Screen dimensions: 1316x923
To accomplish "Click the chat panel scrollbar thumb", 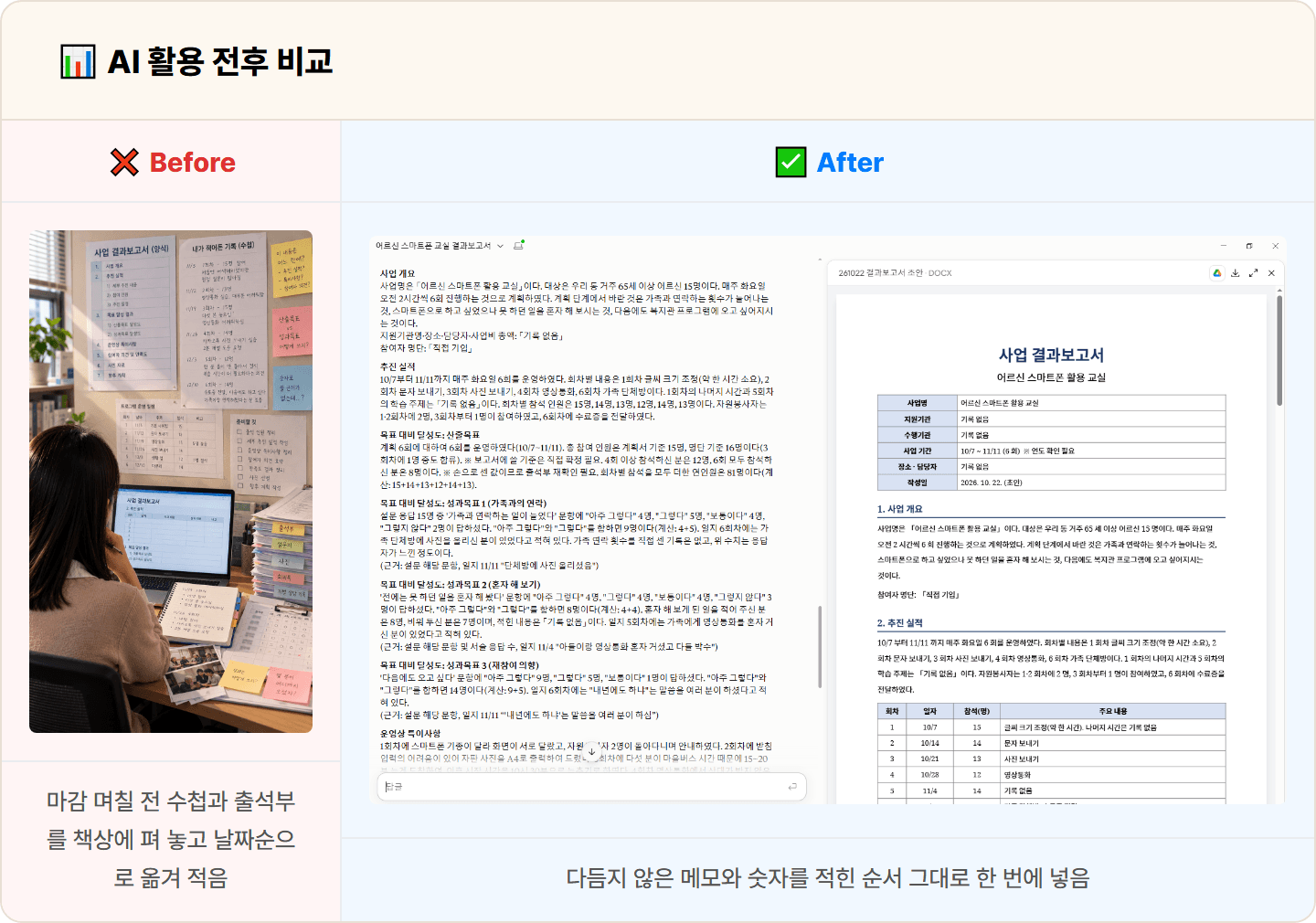I will [x=820, y=646].
